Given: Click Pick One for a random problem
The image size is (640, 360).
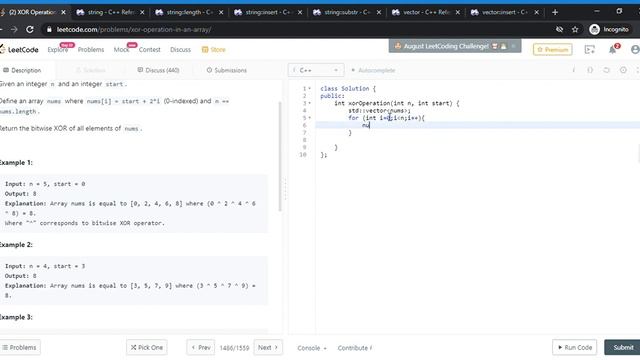Looking at the screenshot, I should [147, 347].
